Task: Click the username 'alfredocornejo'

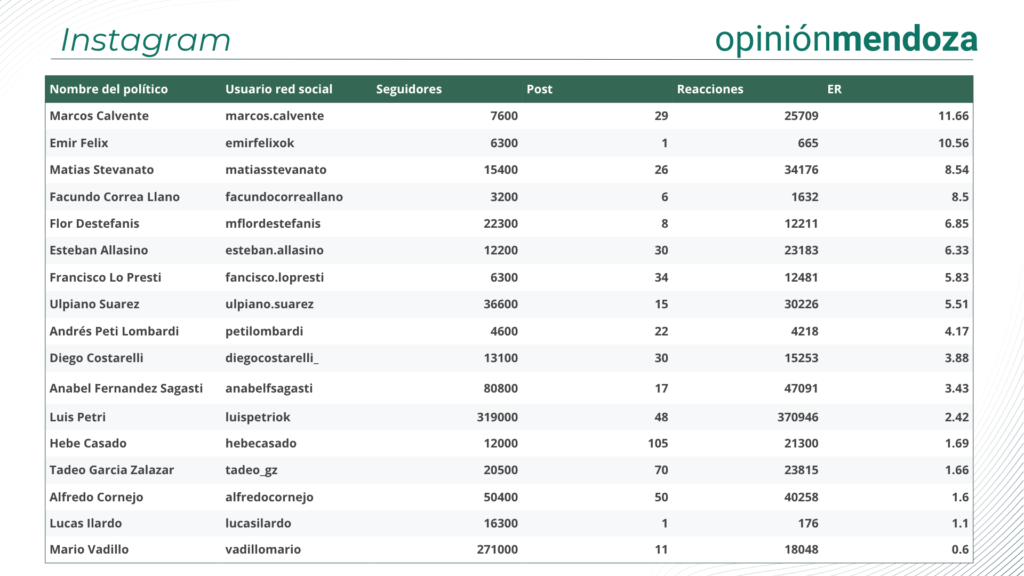Action: pyautogui.click(x=269, y=497)
